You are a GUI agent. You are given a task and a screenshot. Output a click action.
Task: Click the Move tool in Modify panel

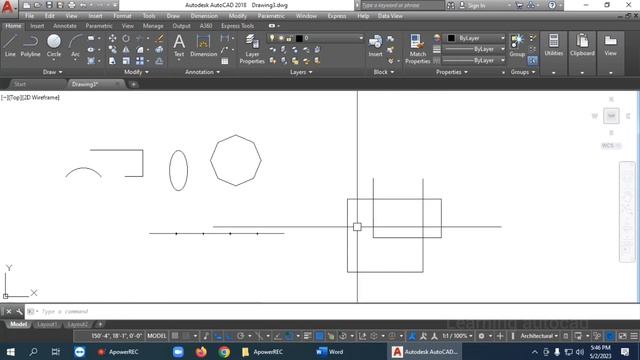pyautogui.click(x=112, y=38)
